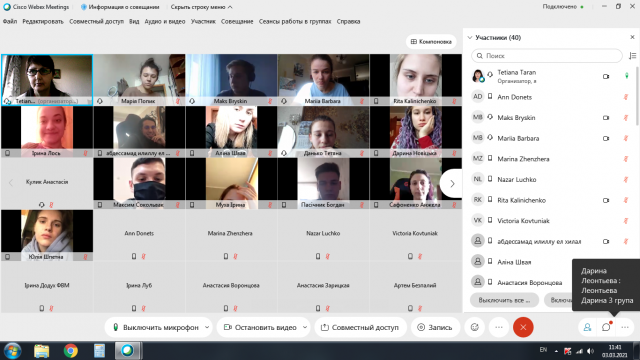Click Совместный доступ share button
640x360 pixels.
[x=360, y=327]
